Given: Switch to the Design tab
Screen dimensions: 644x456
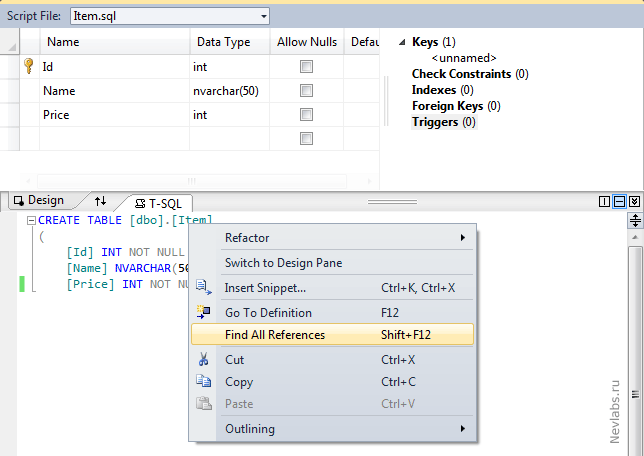Looking at the screenshot, I should [38, 201].
